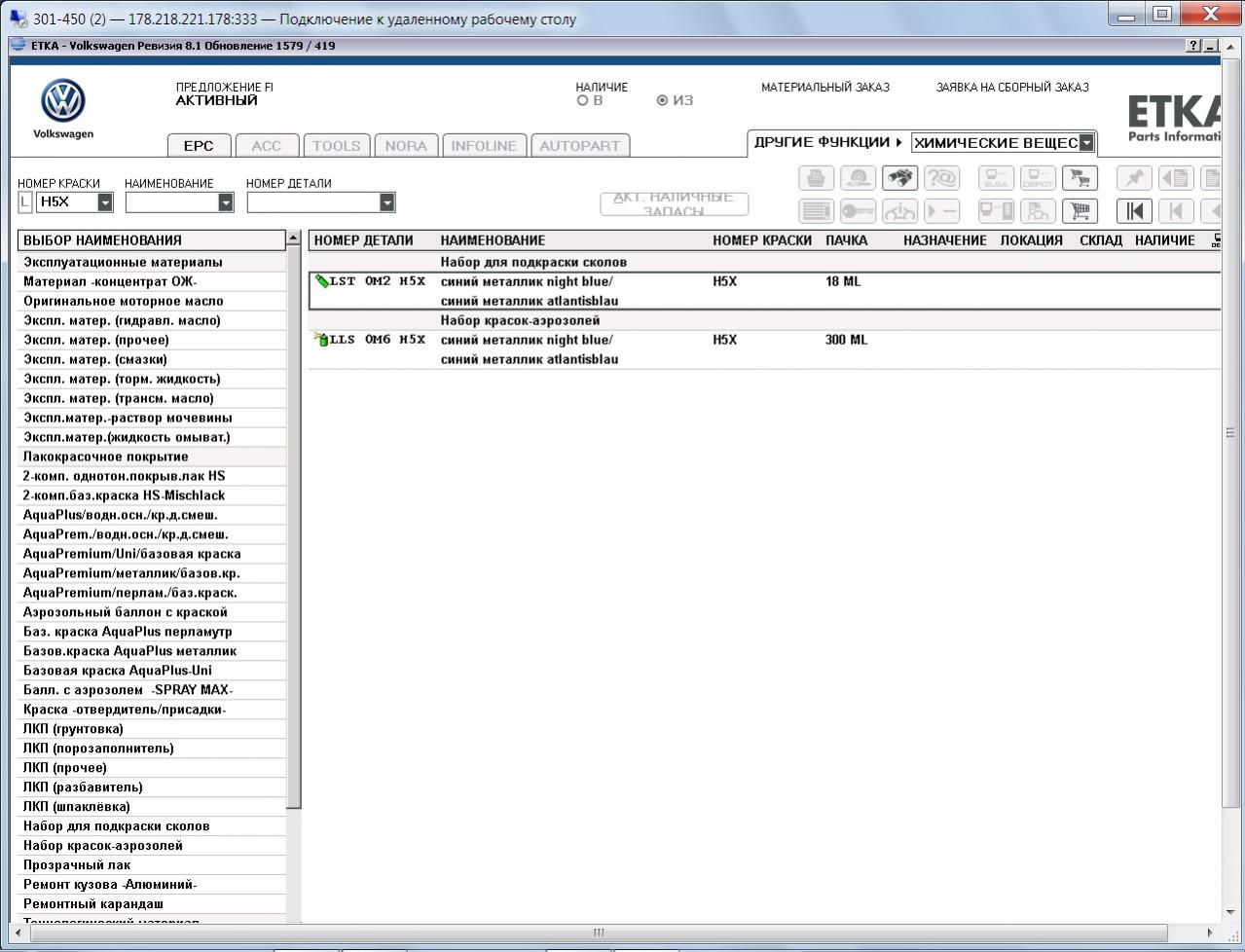The height and width of the screenshot is (952, 1245).
Task: Click ЗАЯВКА НА СБОРНЫЙ ЗАКАЗ
Action: click(x=1012, y=88)
